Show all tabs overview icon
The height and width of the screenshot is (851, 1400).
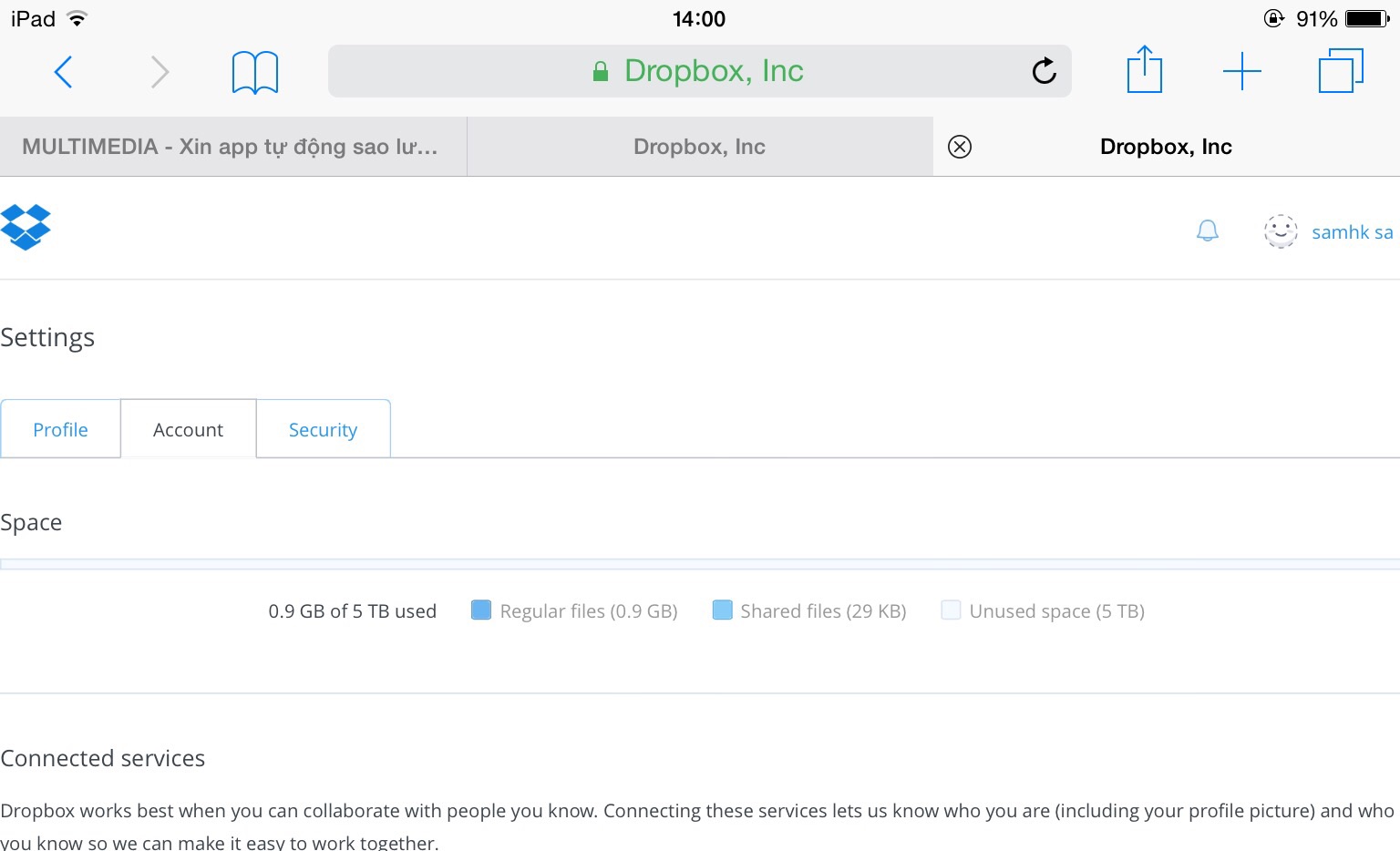coord(1340,71)
